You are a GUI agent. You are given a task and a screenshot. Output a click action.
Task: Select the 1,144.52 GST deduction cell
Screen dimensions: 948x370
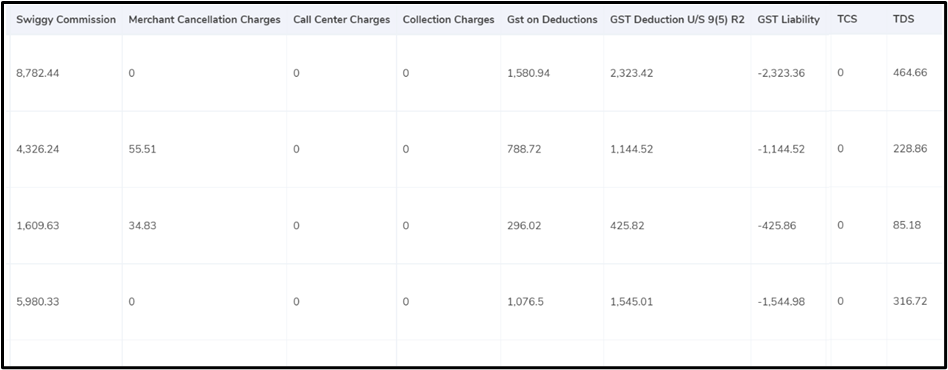click(632, 149)
